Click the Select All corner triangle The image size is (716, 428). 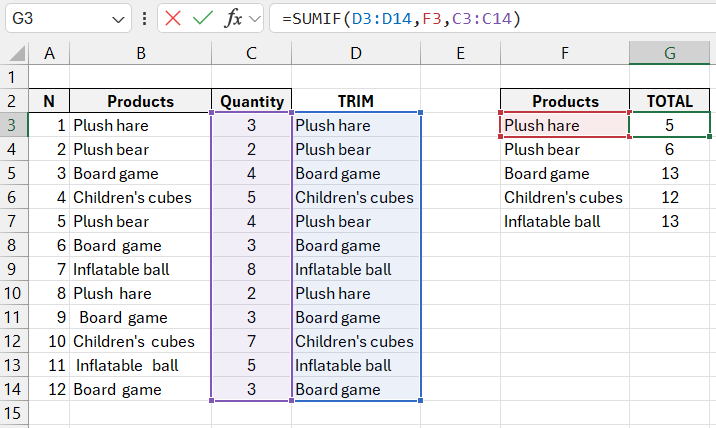tap(14, 53)
